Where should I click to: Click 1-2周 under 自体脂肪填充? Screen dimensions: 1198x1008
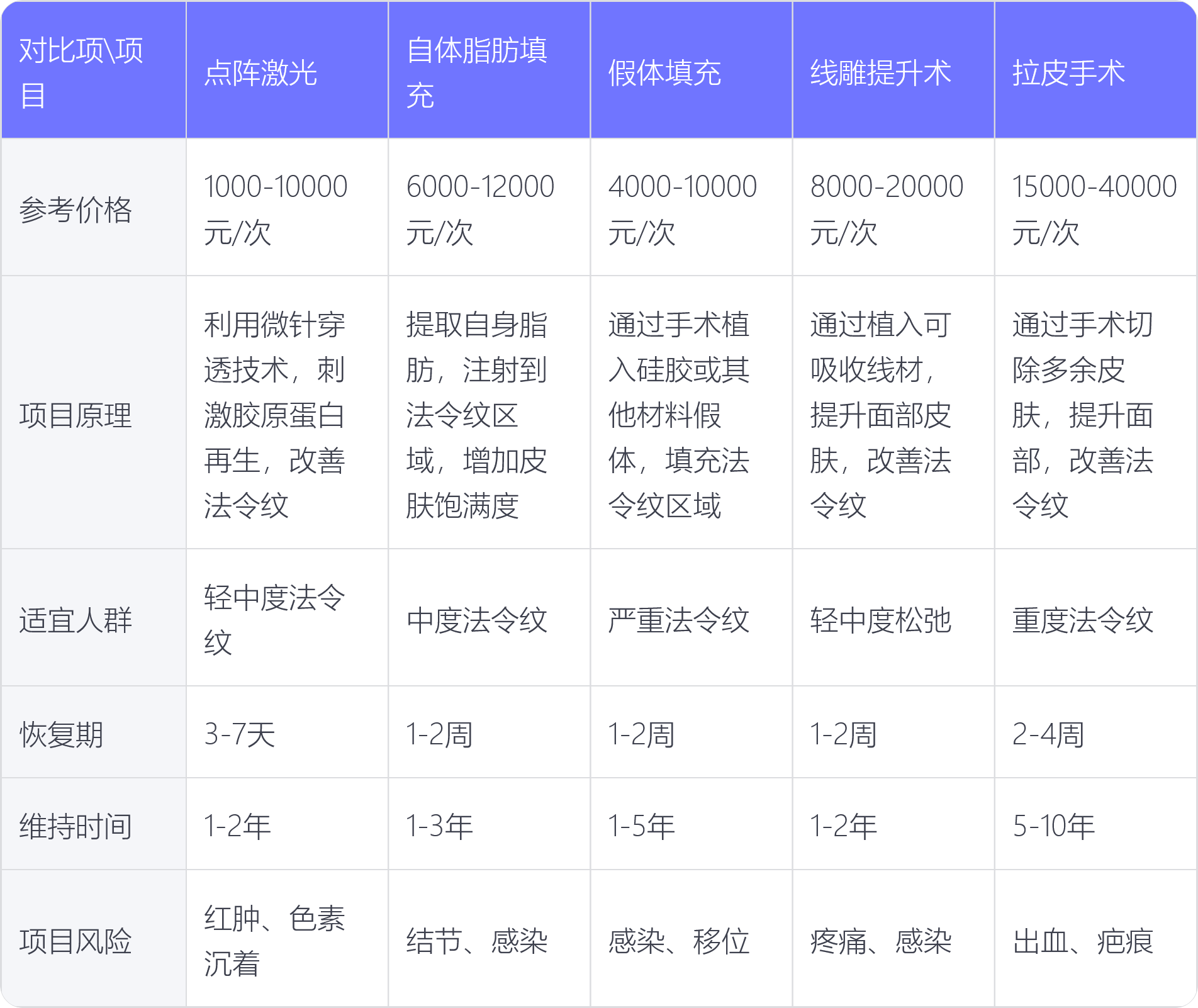490,732
